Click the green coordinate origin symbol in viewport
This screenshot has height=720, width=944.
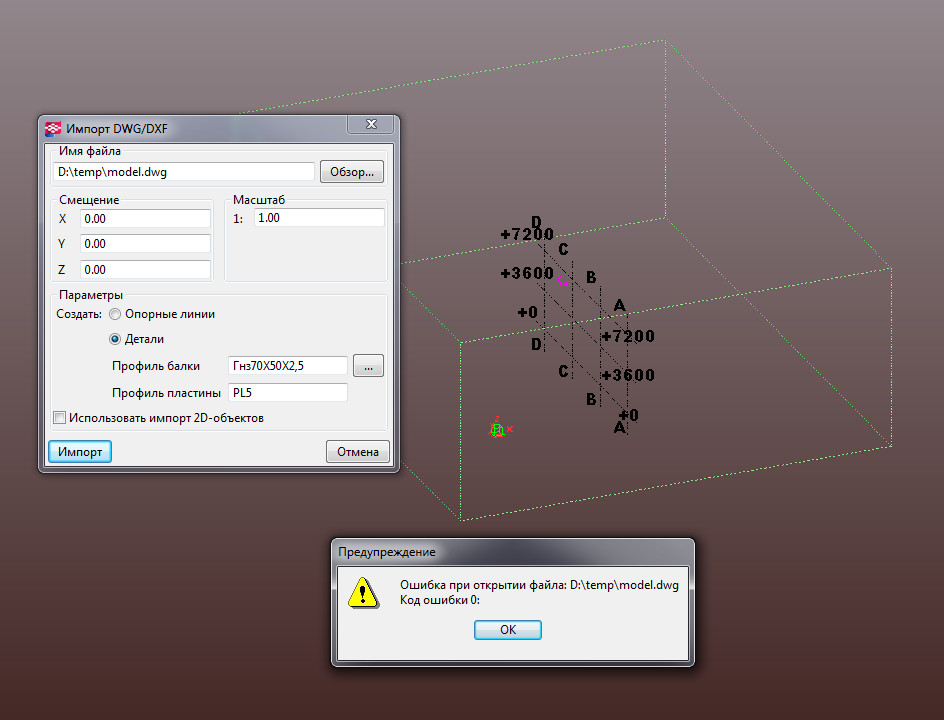click(x=497, y=429)
